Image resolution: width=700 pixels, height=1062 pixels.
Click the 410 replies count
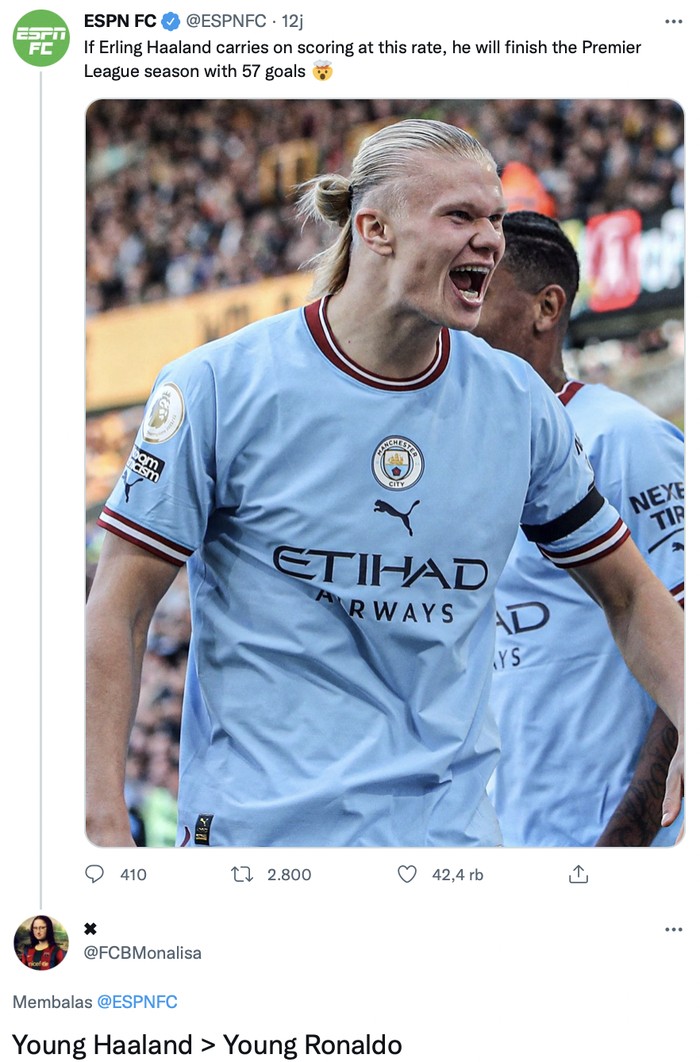[x=133, y=874]
